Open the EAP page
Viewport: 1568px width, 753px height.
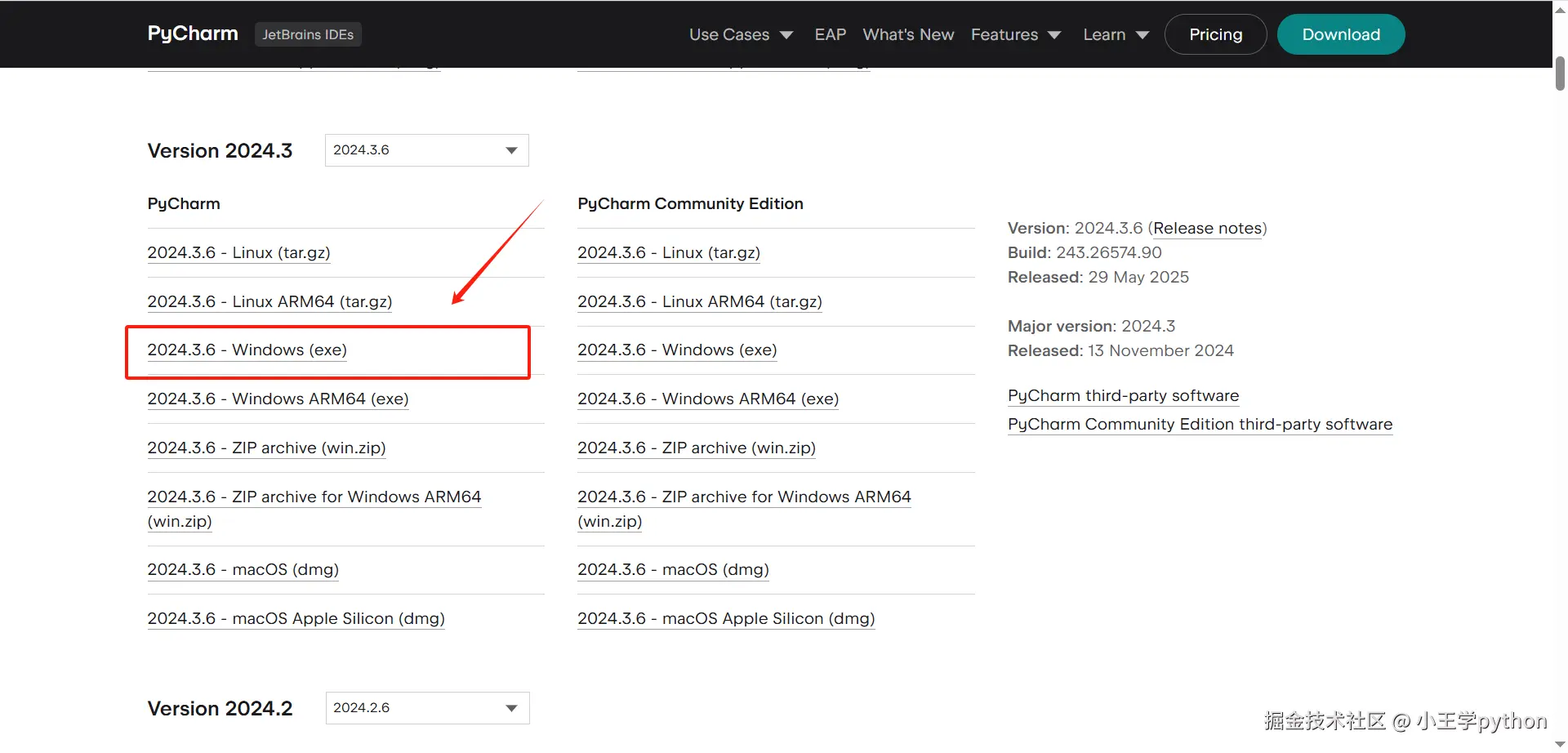coord(830,34)
